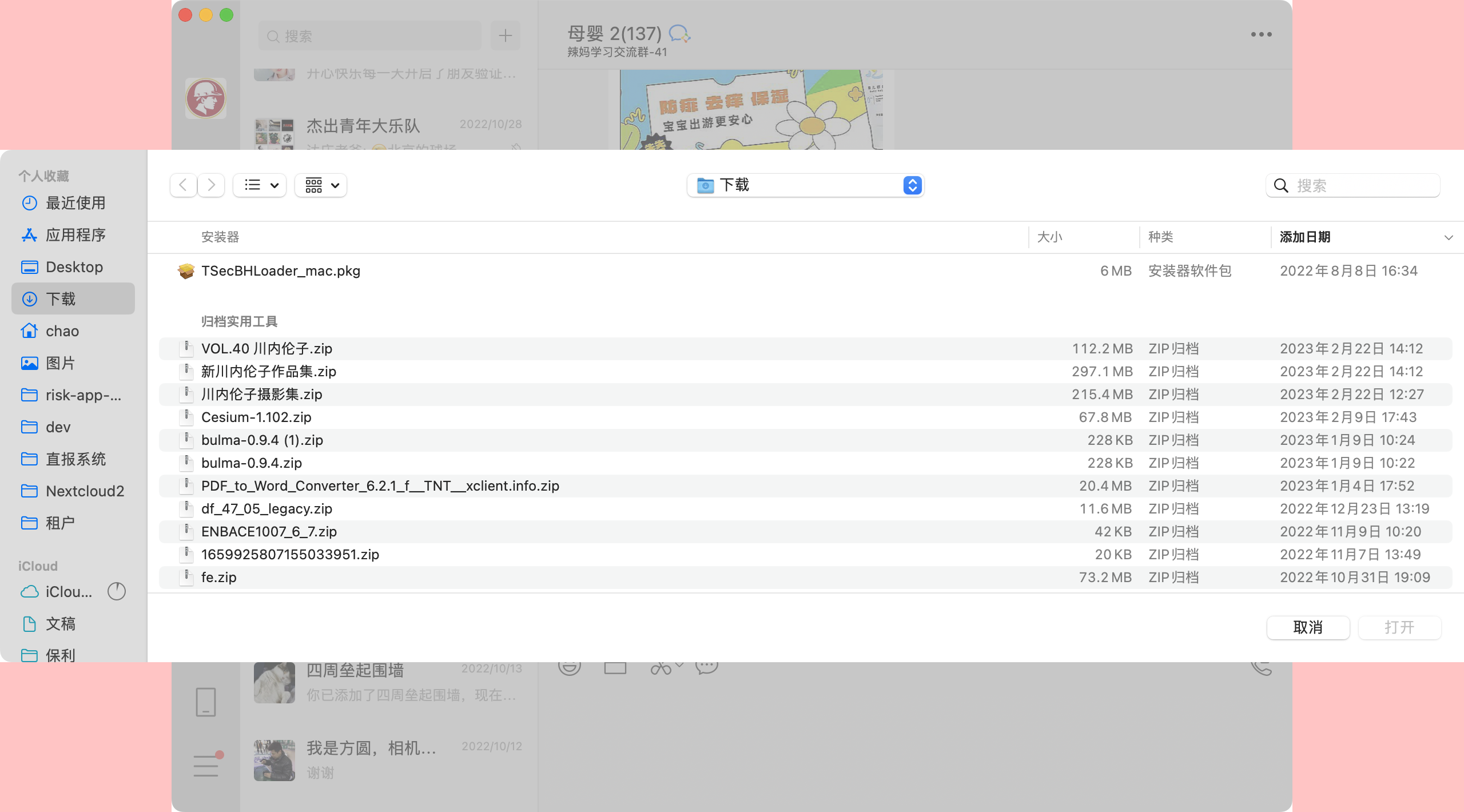This screenshot has height=812, width=1464.
Task: Sort by 添加日期 column header
Action: coord(1304,237)
